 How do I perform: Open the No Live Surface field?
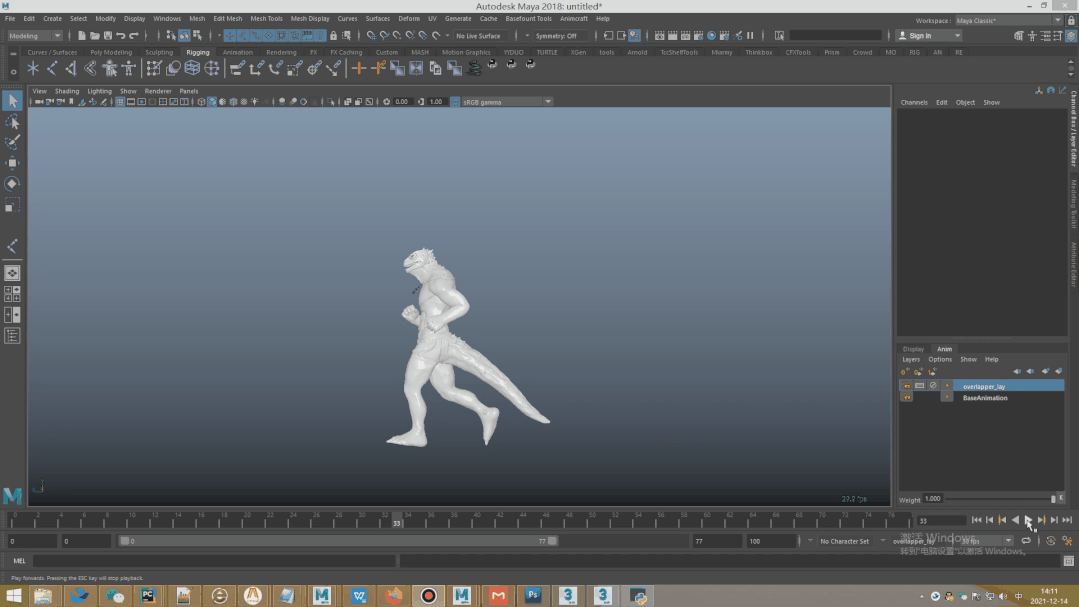[480, 36]
